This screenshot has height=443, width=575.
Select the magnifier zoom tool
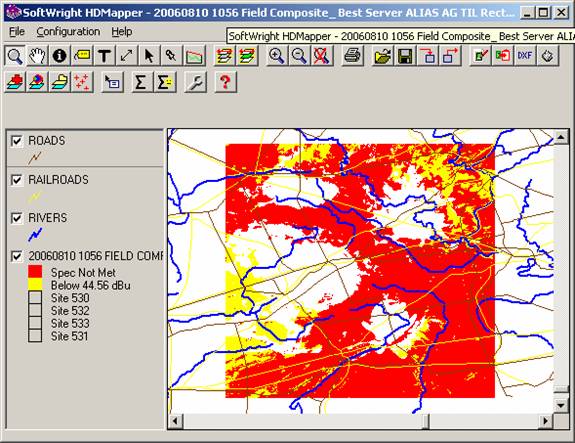15,56
